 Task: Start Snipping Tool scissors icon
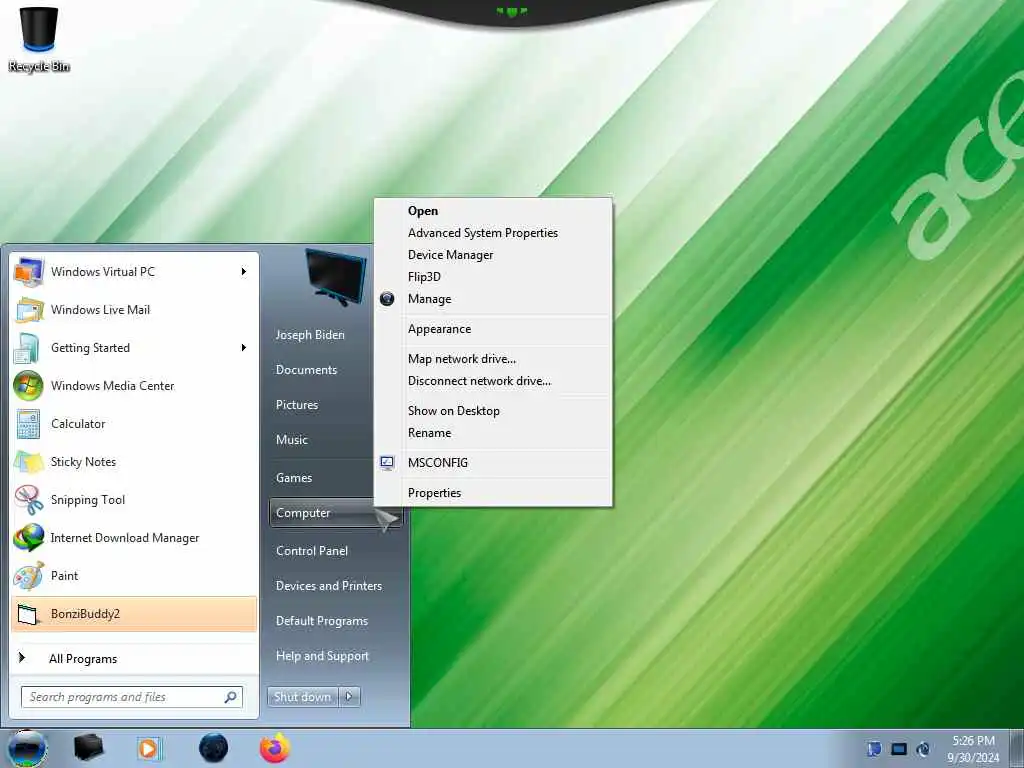[29, 500]
